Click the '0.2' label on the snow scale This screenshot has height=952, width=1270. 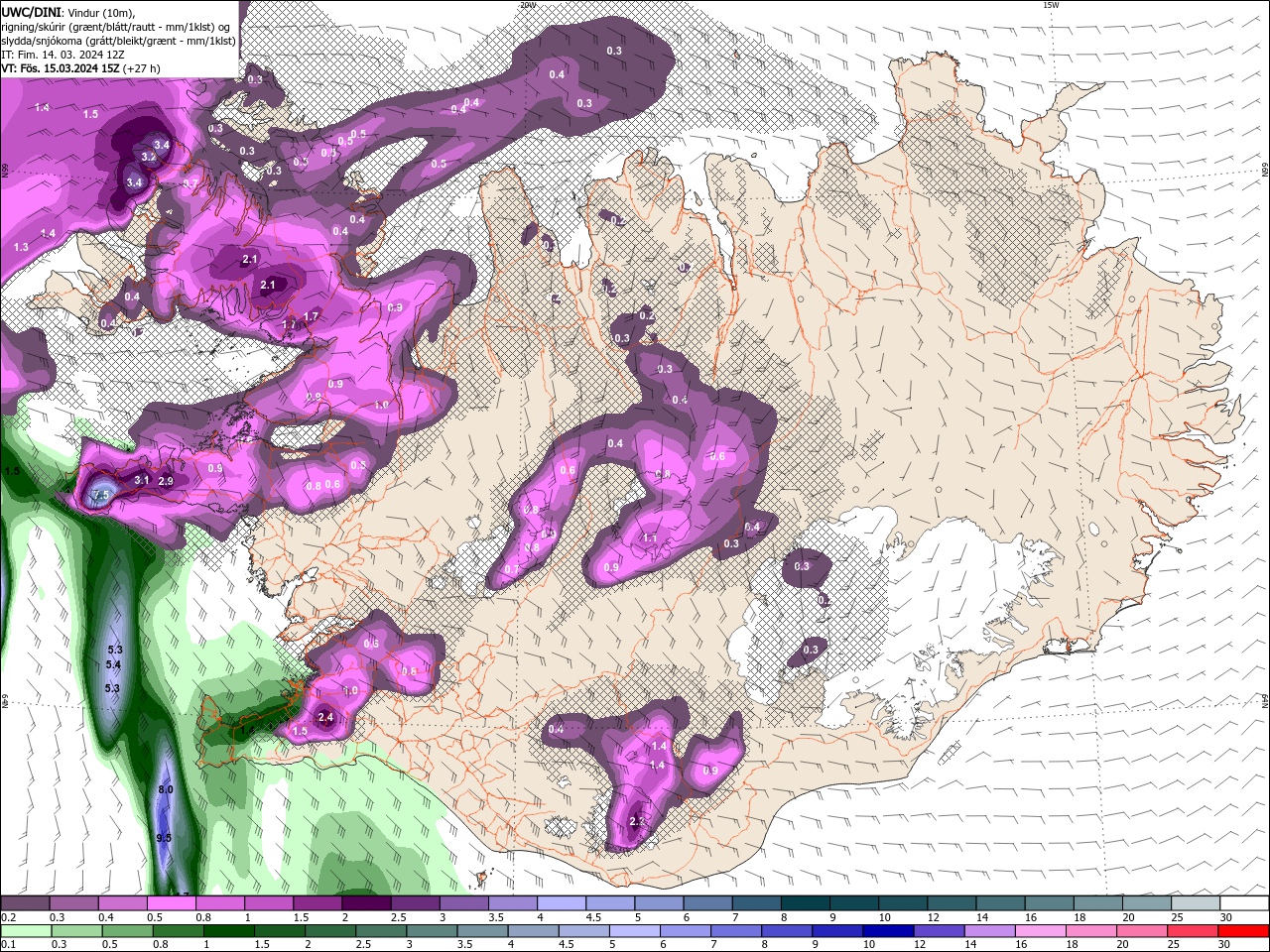click(9, 917)
